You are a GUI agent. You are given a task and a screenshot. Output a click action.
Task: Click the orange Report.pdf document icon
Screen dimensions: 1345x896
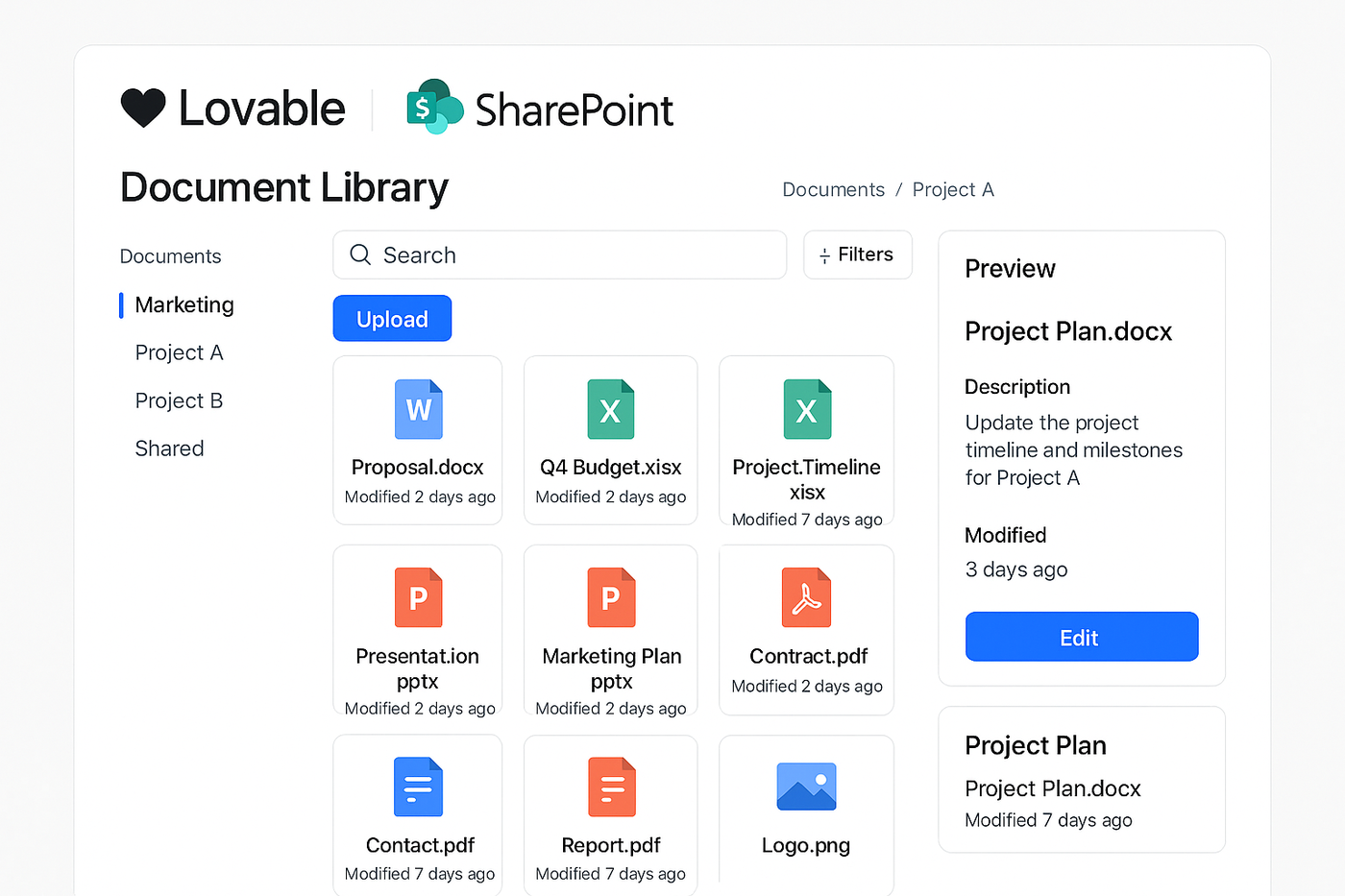coord(611,787)
